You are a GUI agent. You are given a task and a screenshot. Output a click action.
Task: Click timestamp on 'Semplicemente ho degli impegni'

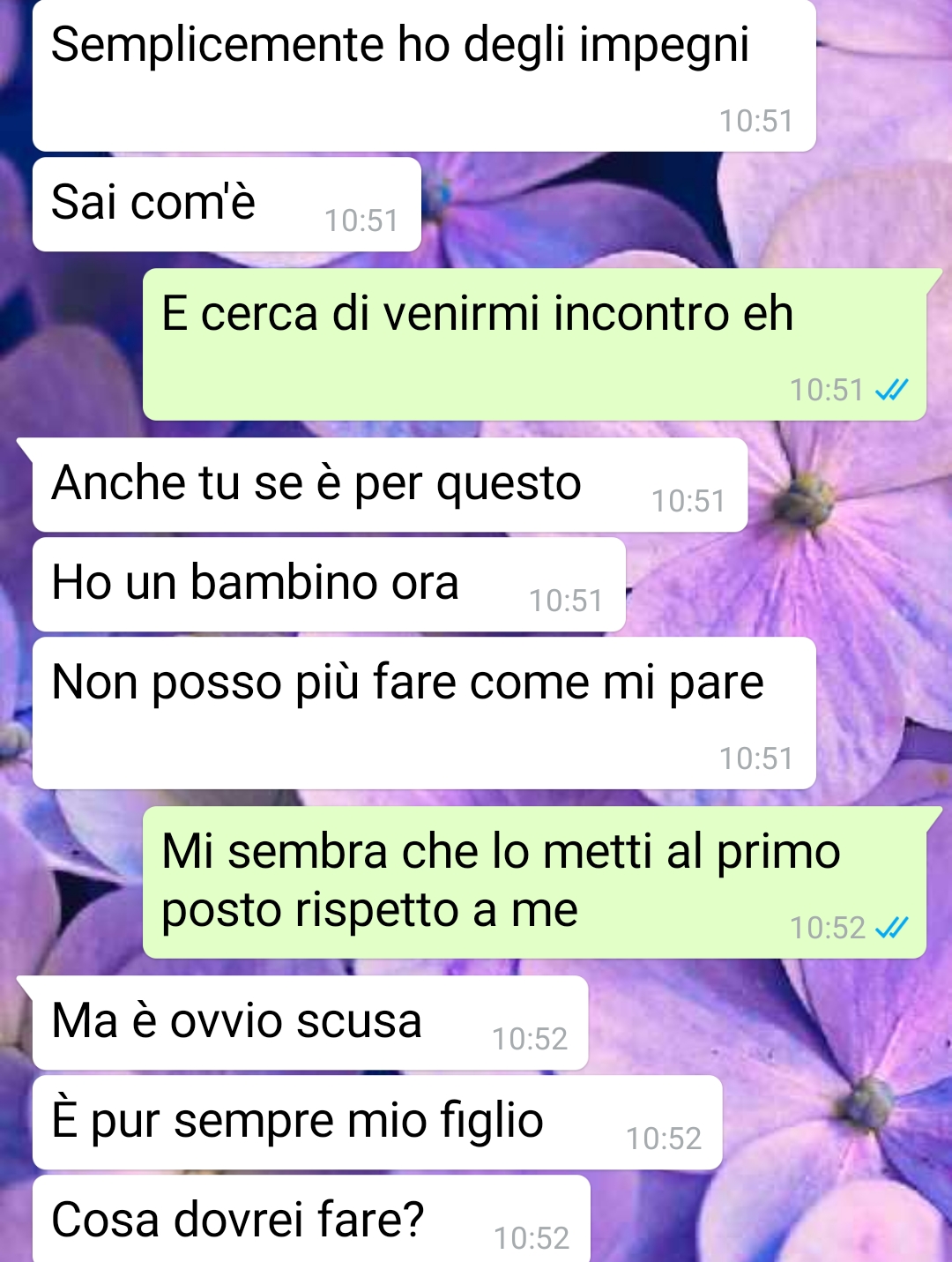[x=756, y=121]
